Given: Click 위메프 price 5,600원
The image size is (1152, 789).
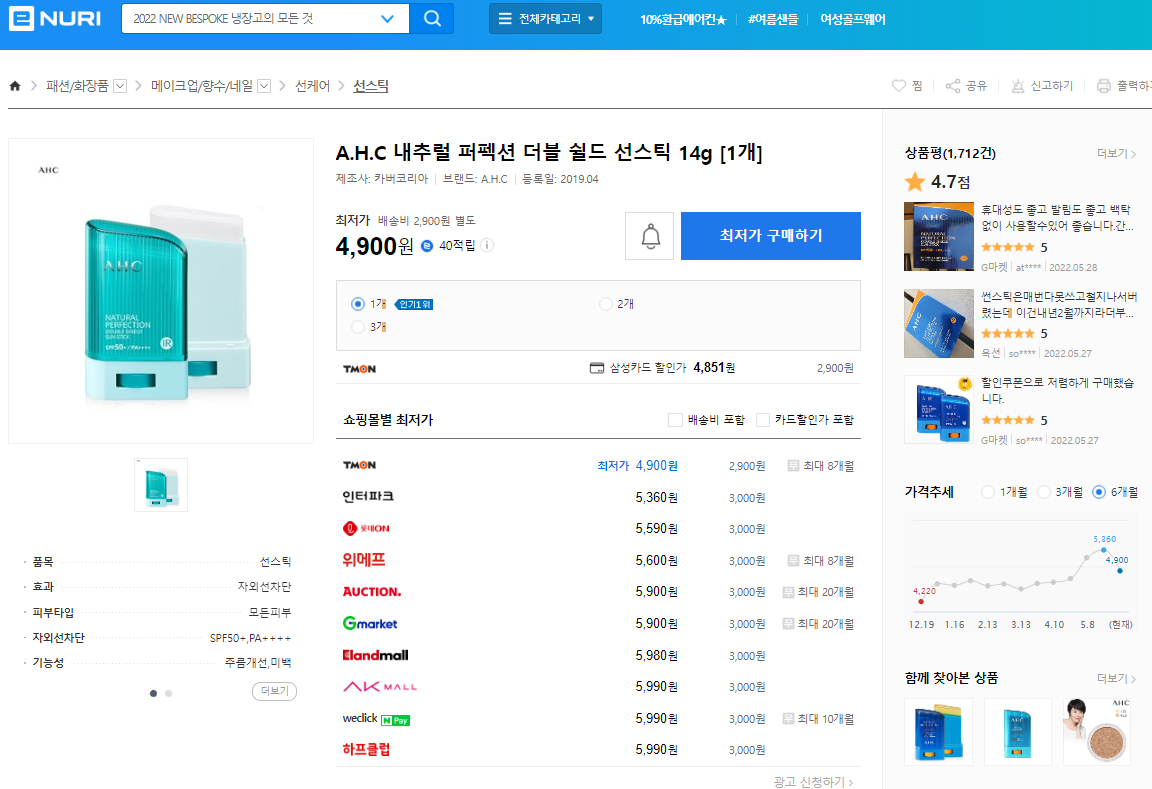Looking at the screenshot, I should (656, 561).
